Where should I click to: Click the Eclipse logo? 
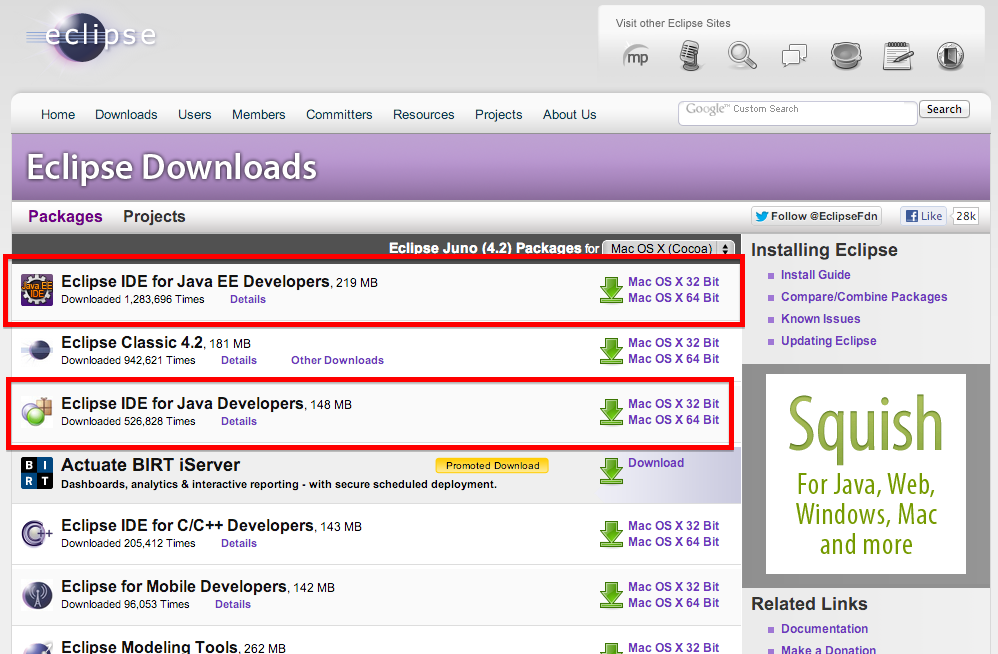(91, 36)
